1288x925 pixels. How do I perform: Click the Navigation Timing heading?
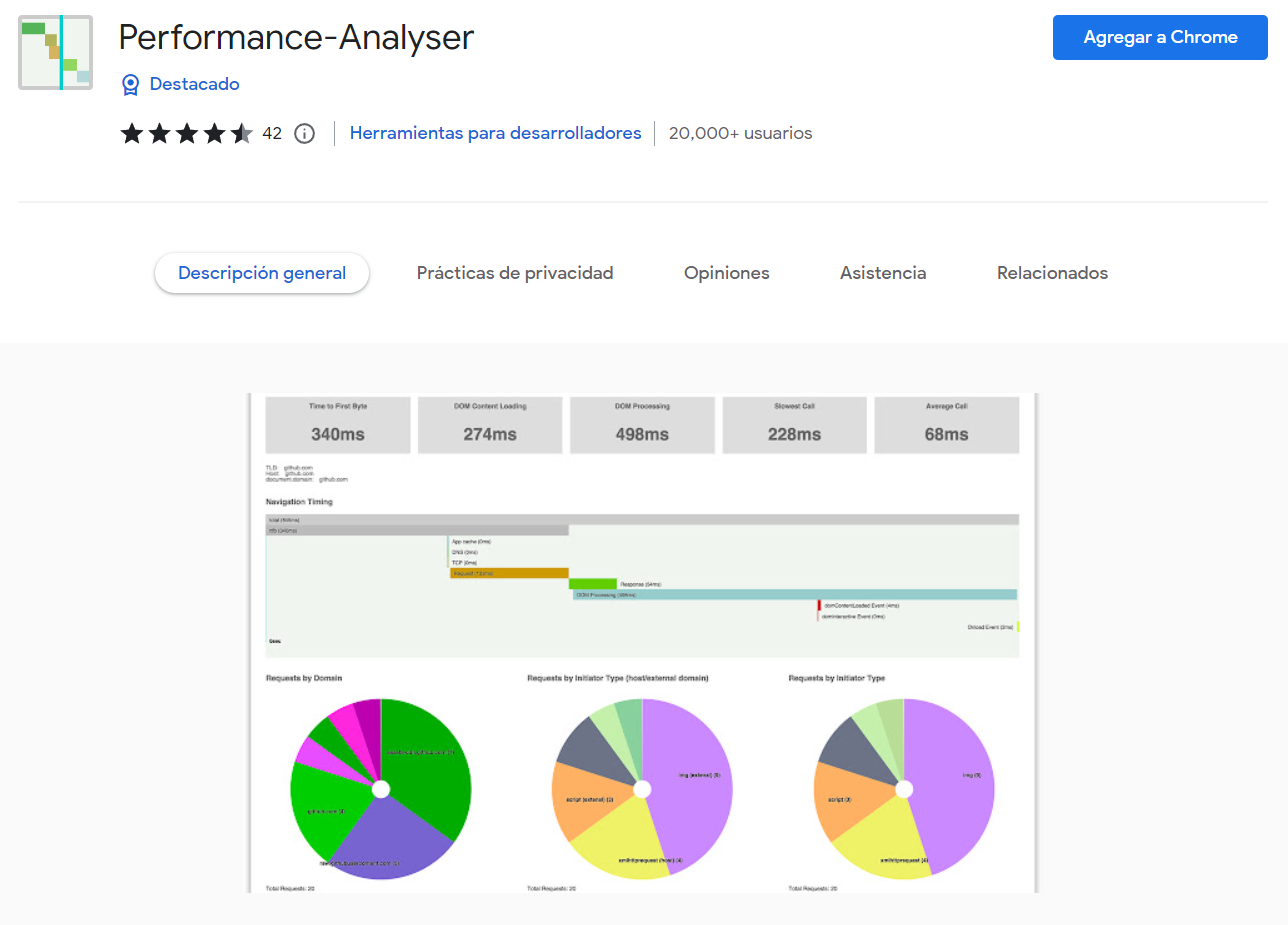tap(299, 501)
